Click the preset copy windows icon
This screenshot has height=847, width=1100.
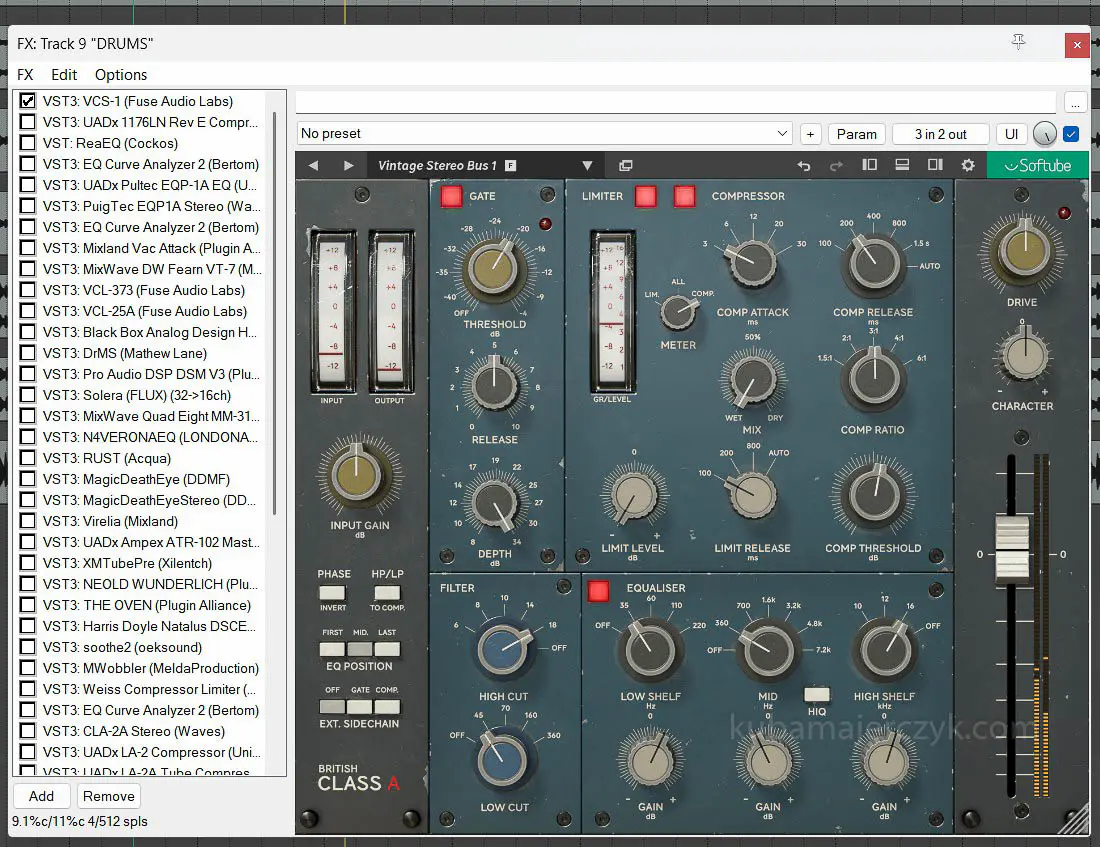coord(626,166)
